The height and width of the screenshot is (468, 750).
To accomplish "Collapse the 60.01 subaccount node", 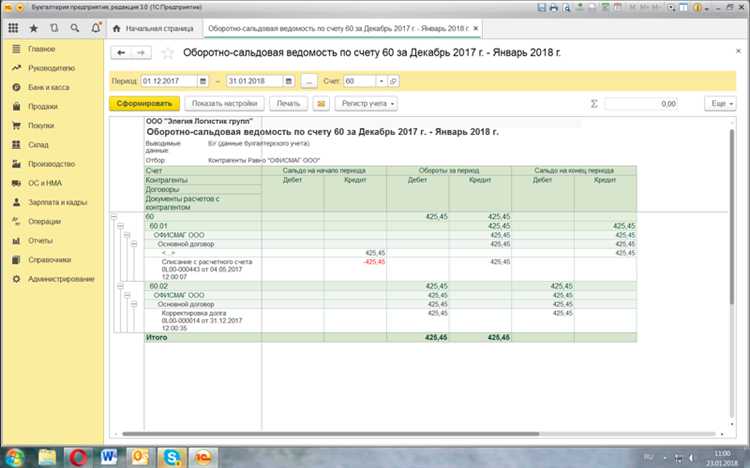I will (121, 226).
